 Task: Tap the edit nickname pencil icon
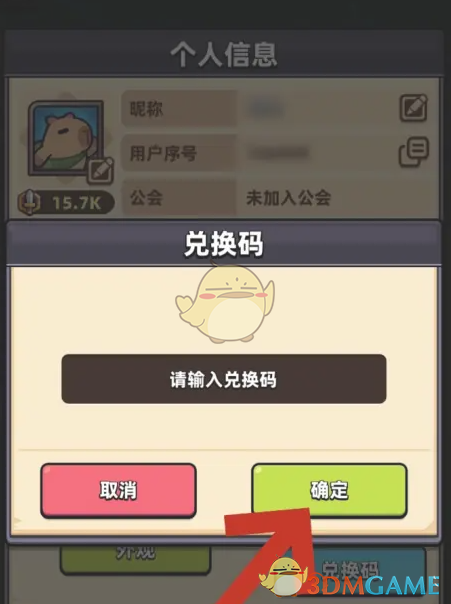coord(413,107)
